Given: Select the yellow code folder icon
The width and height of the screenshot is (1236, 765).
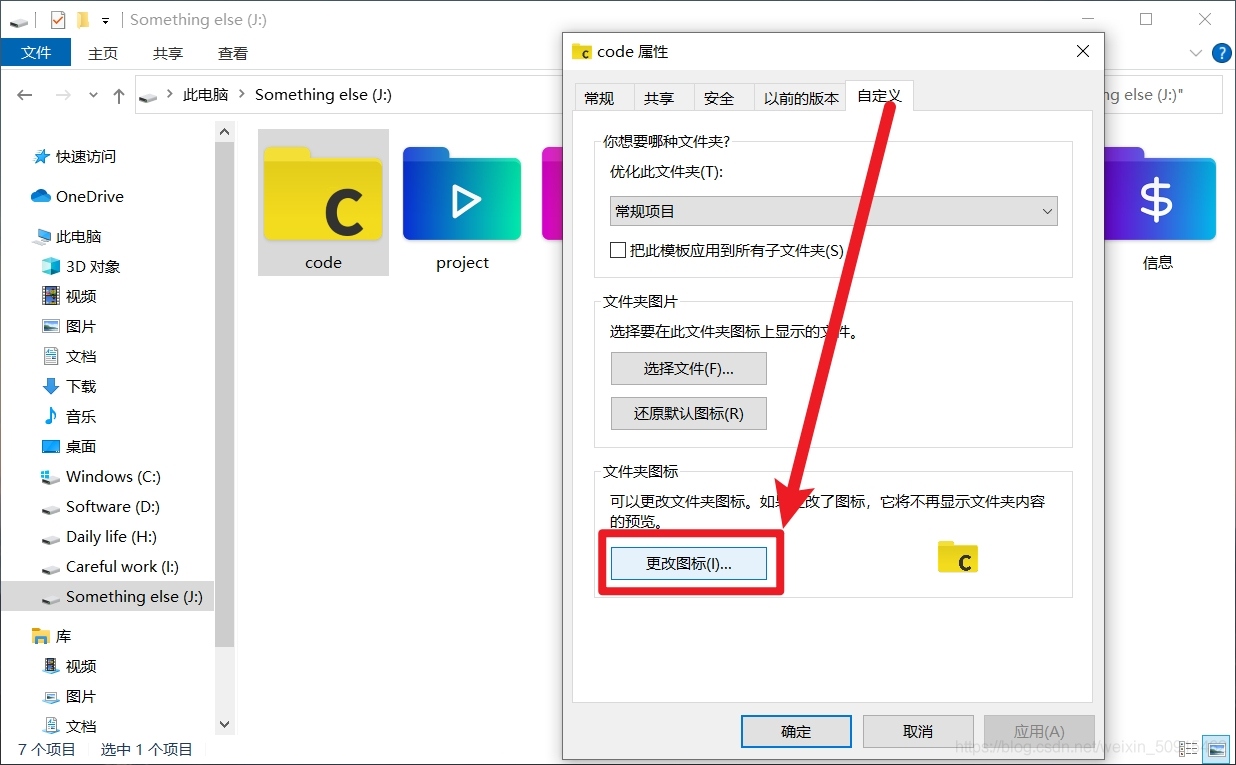Looking at the screenshot, I should [x=323, y=194].
